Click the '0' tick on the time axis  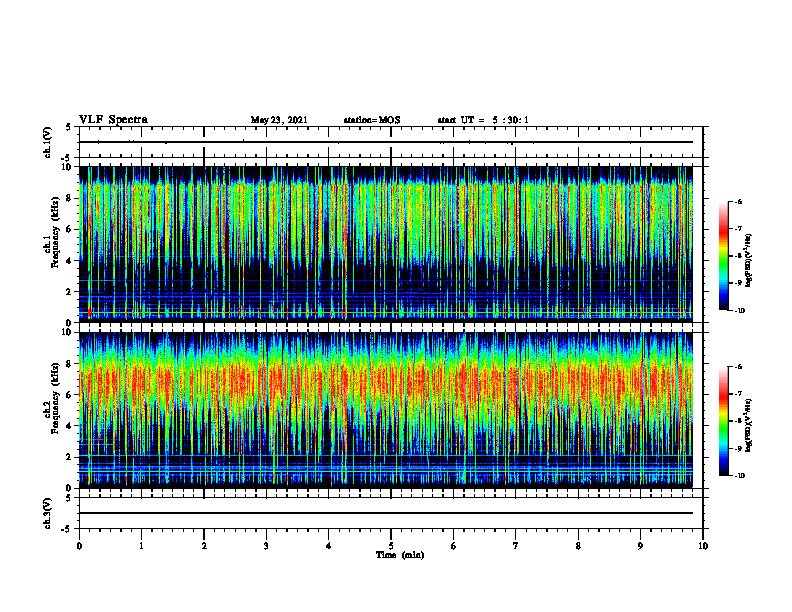(x=79, y=546)
